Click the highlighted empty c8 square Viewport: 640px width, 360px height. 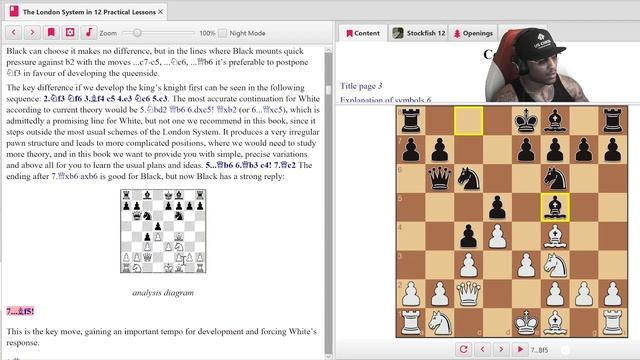tap(469, 121)
